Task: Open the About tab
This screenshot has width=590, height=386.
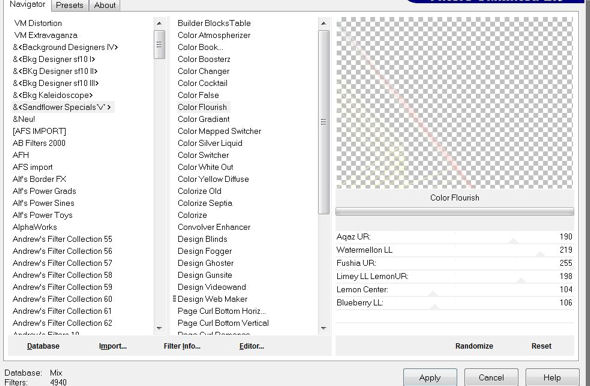Action: pyautogui.click(x=105, y=5)
